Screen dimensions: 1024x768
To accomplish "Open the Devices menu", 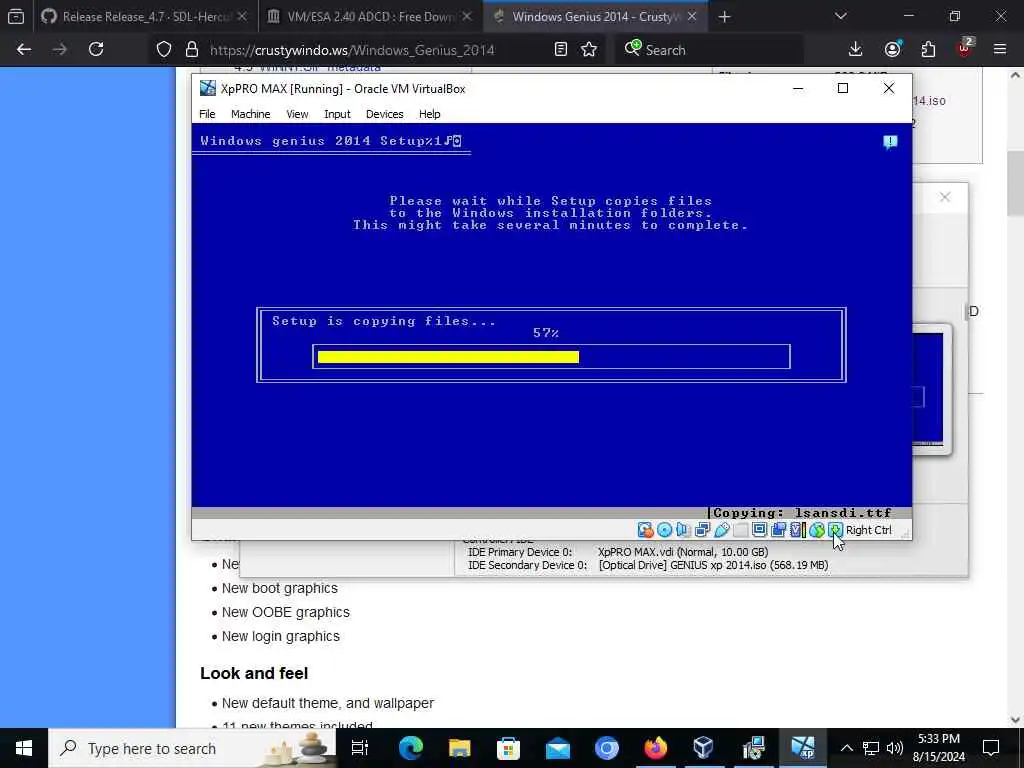I will [x=385, y=114].
